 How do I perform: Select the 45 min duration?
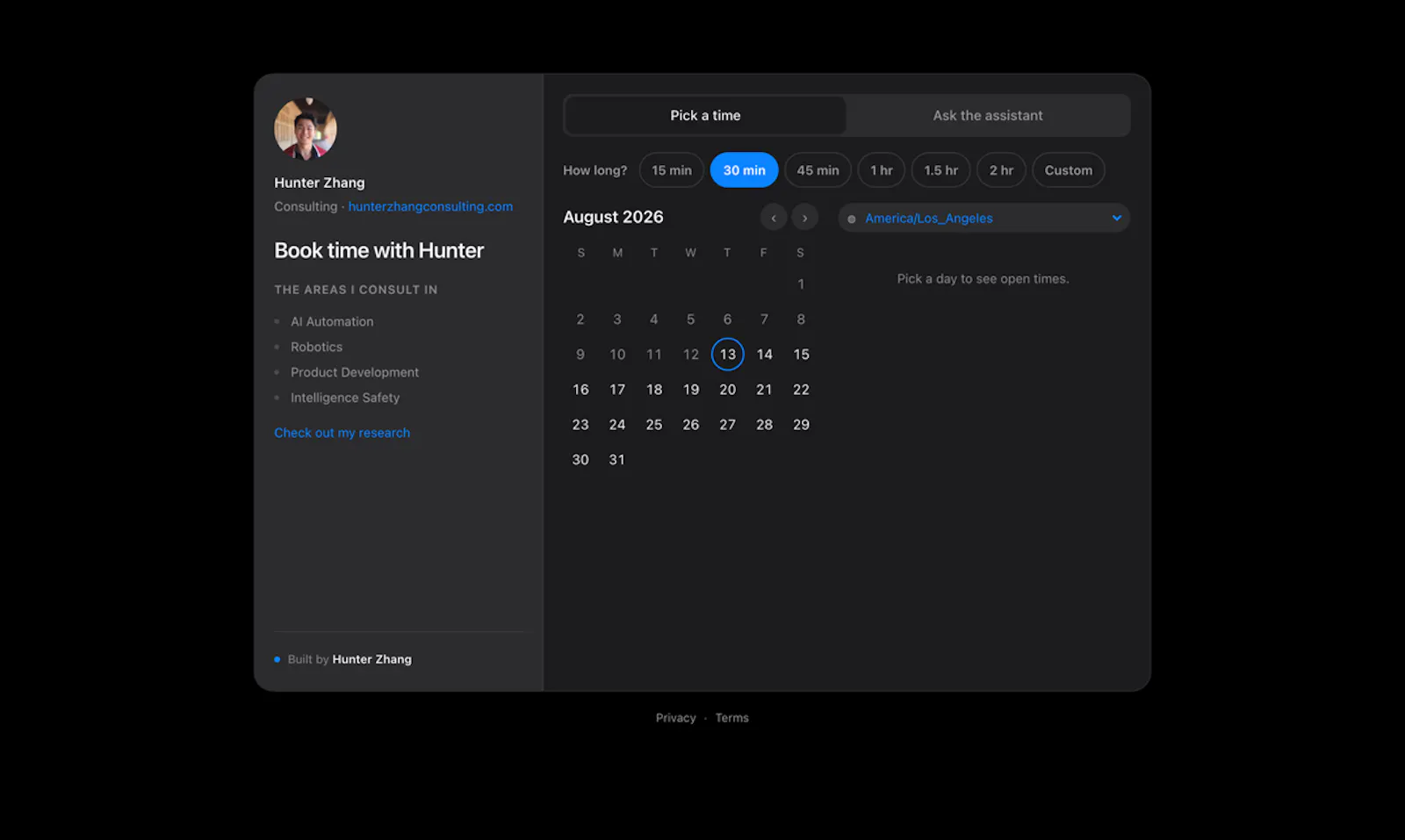[818, 170]
